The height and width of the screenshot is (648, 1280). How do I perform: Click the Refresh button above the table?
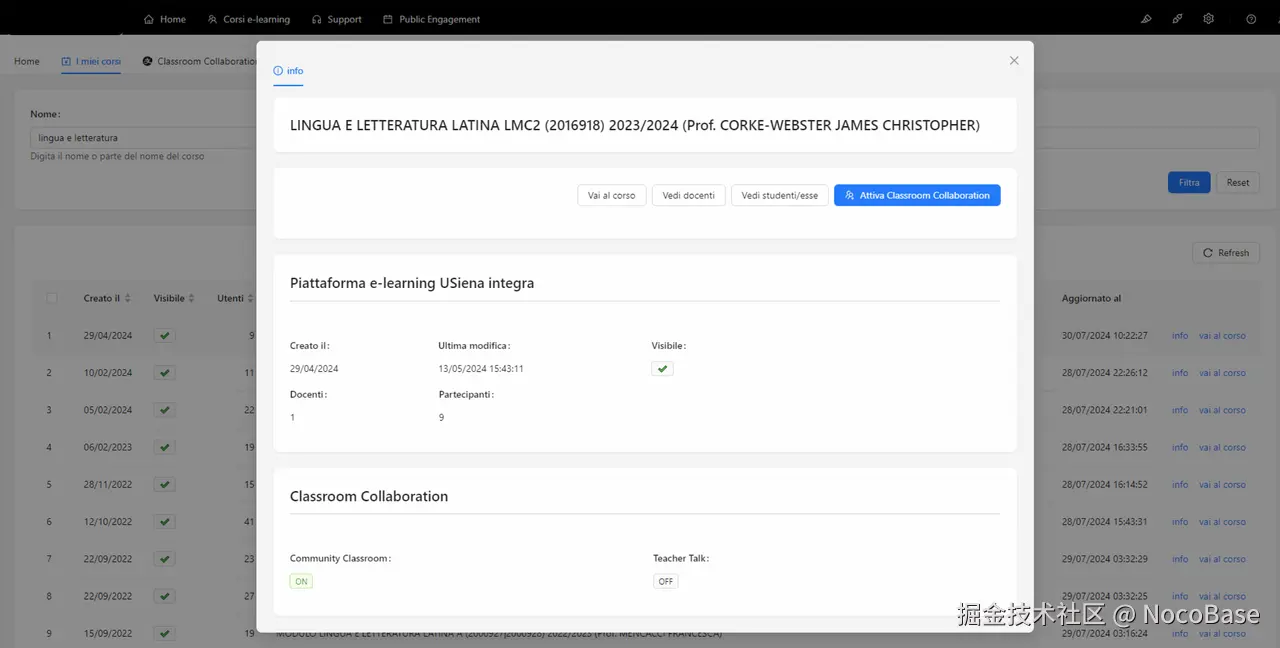coord(1226,253)
